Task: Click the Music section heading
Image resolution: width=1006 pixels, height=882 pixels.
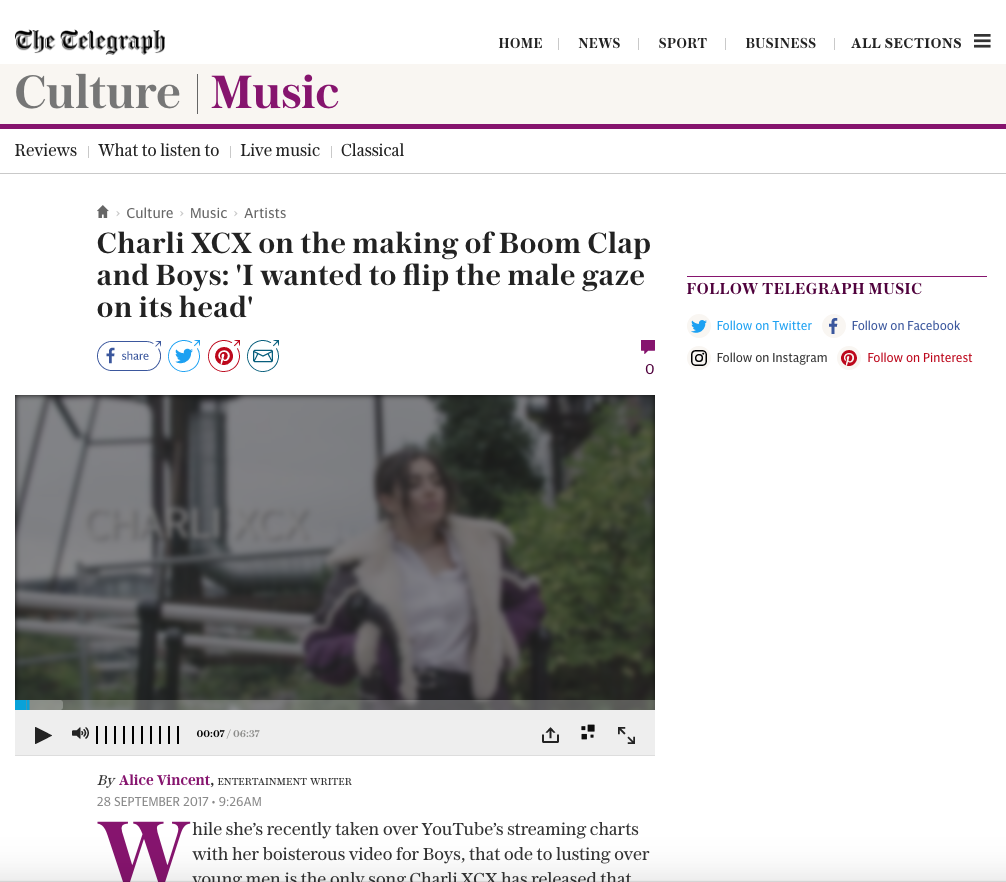Action: (275, 92)
